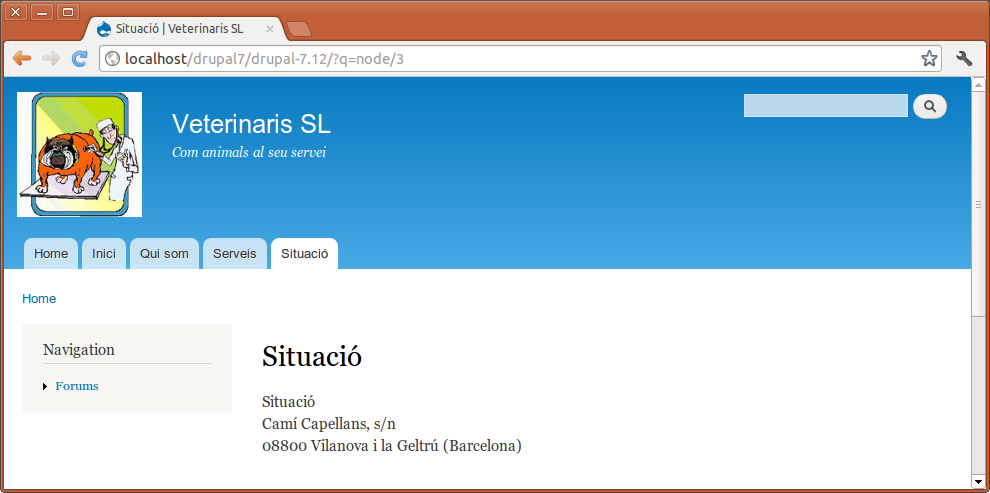Open the Forums link in Navigation
Viewport: 990px width, 493px height.
(77, 386)
